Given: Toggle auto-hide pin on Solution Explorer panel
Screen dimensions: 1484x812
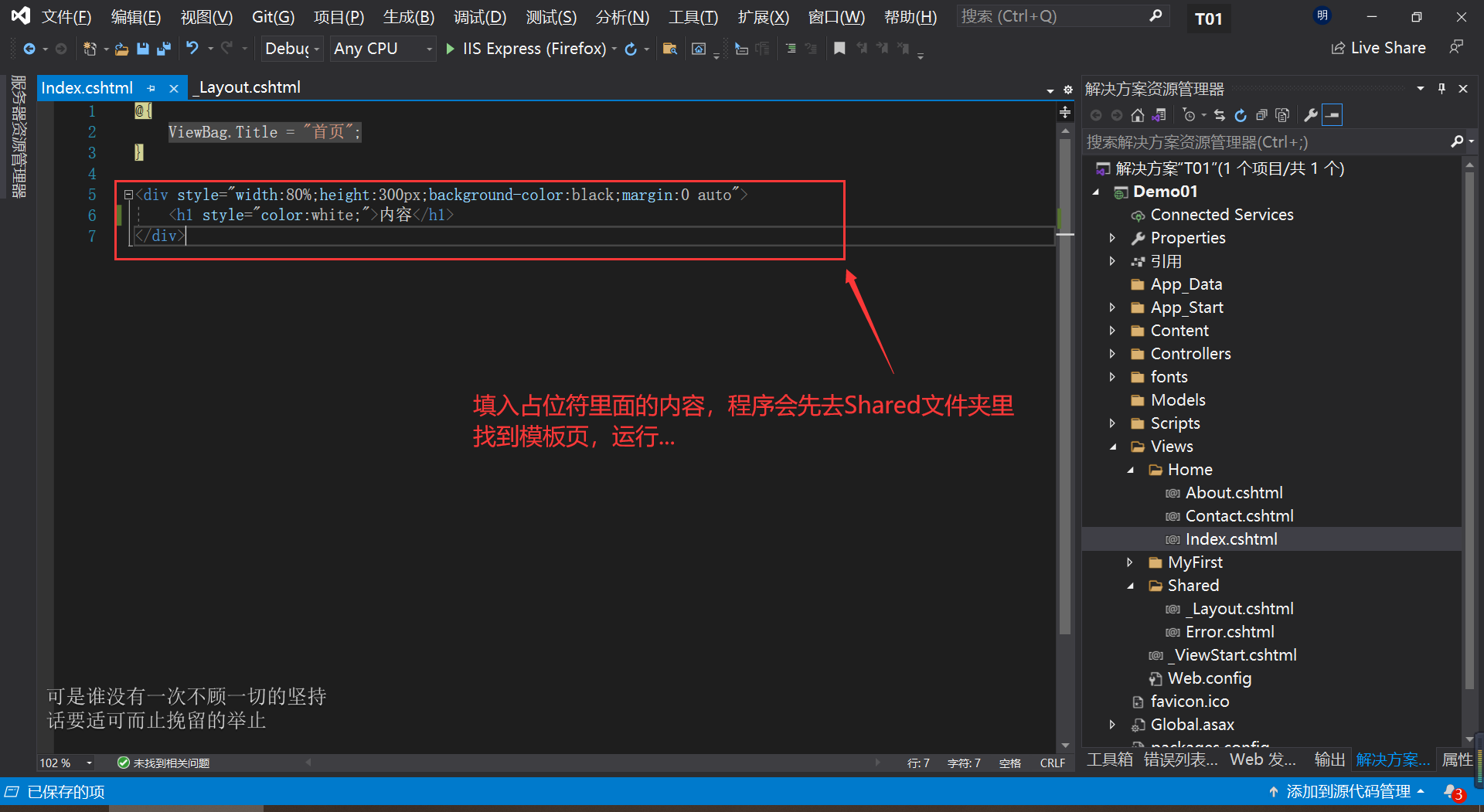Looking at the screenshot, I should (1441, 89).
